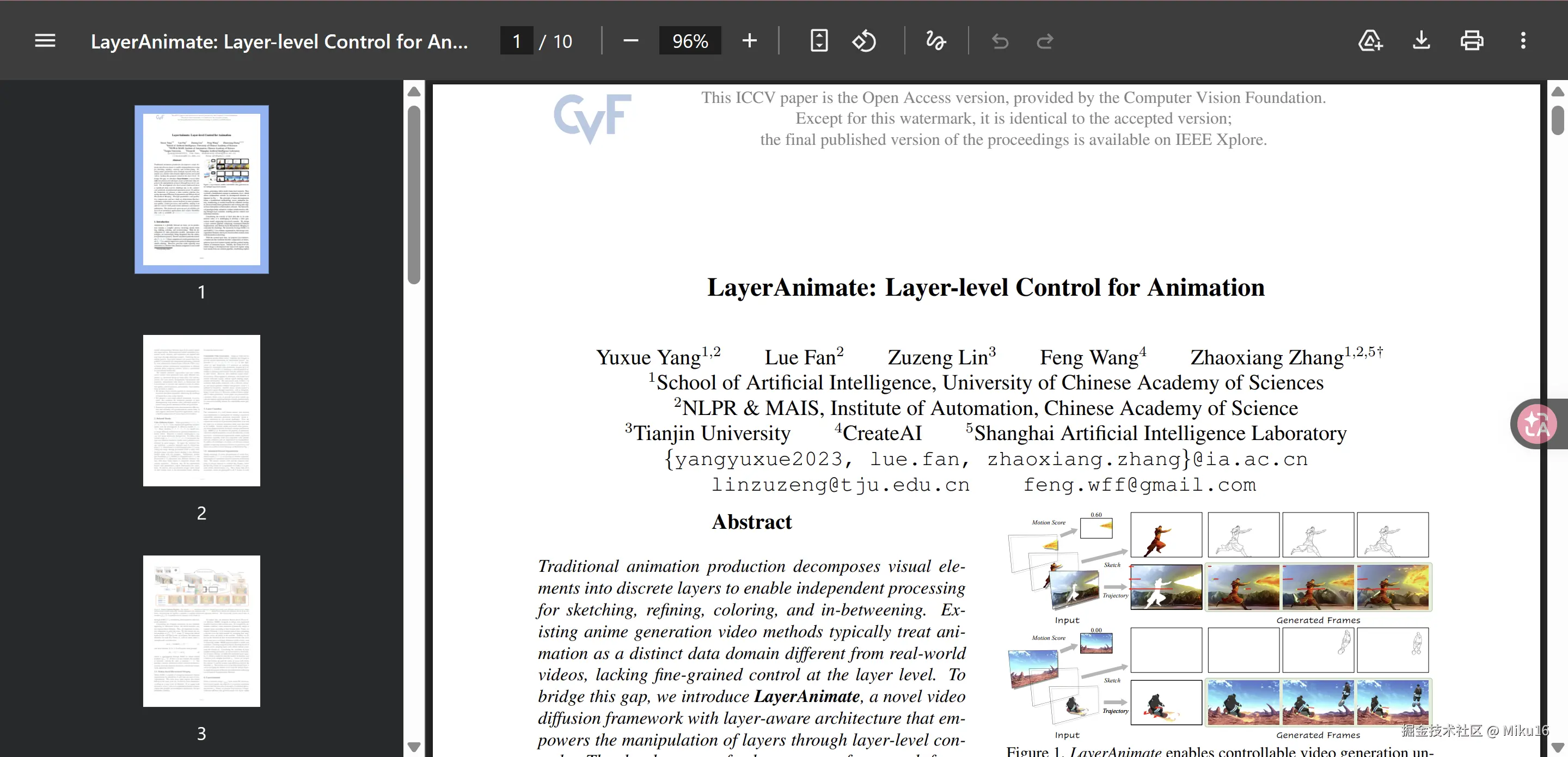Save the PDF to Drive icon

(x=1370, y=41)
